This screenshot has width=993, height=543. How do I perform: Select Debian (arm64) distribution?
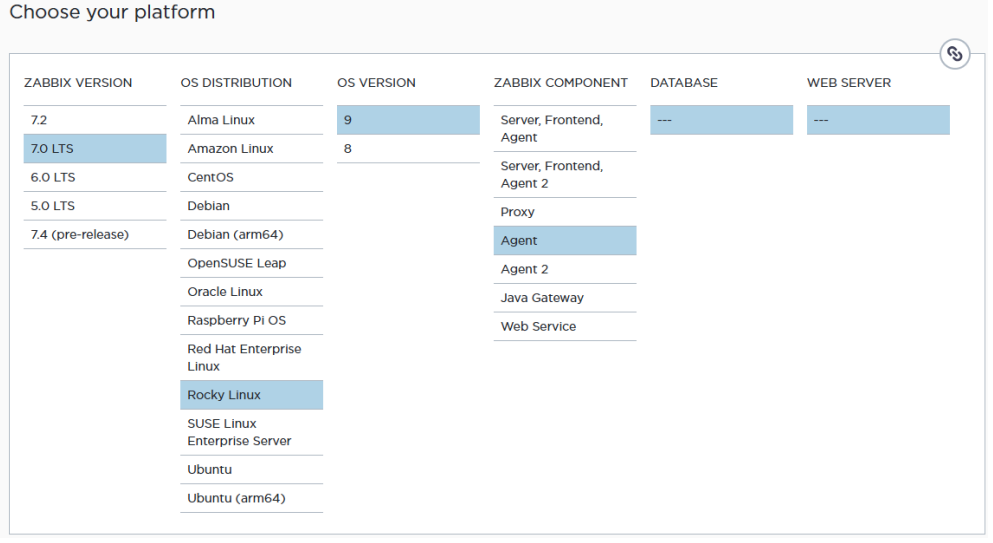251,234
